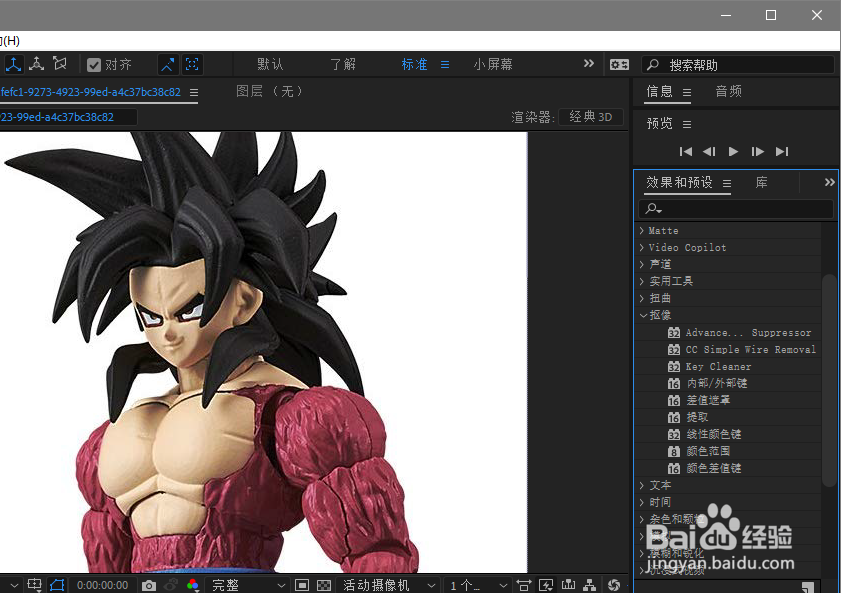This screenshot has height=593, width=841.
Task: Click the 0:00:00:00 current time display
Action: [x=102, y=585]
